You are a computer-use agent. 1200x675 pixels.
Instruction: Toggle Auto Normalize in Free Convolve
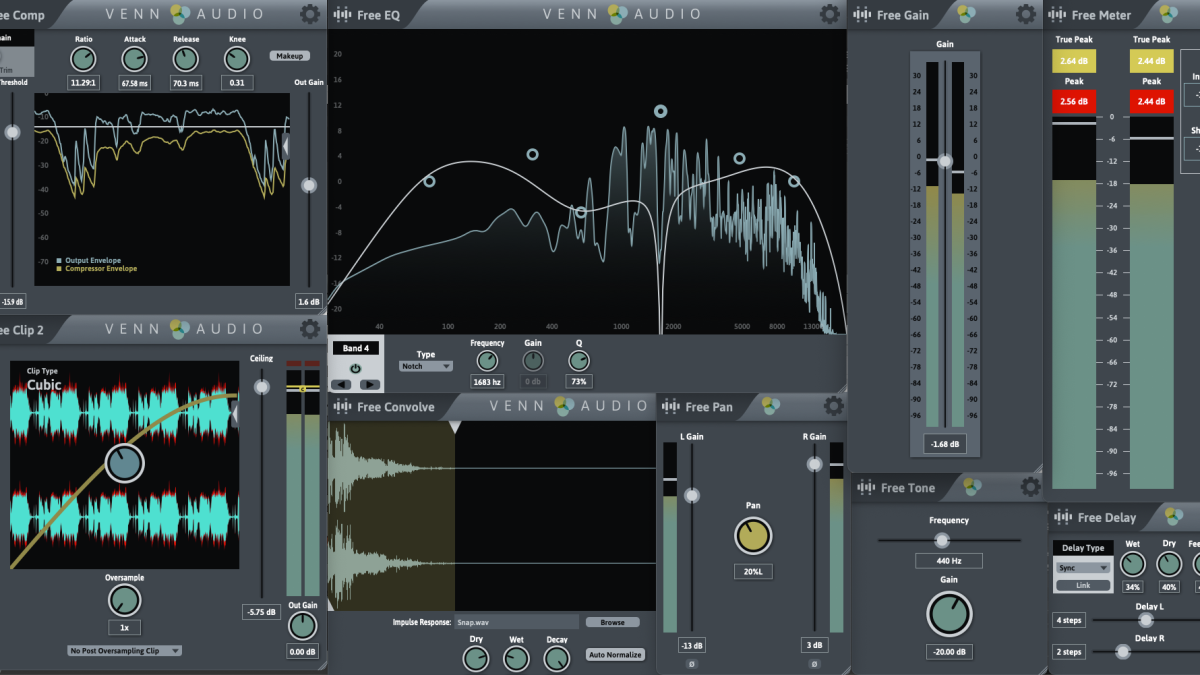click(x=615, y=655)
